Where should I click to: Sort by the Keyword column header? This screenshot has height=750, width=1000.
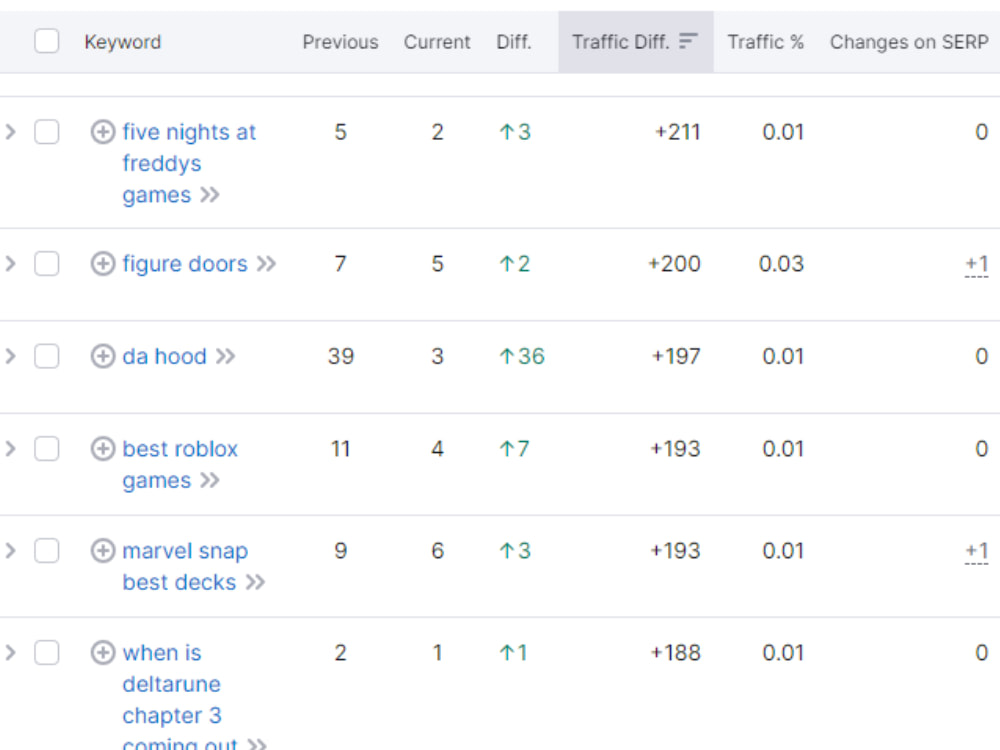point(122,42)
